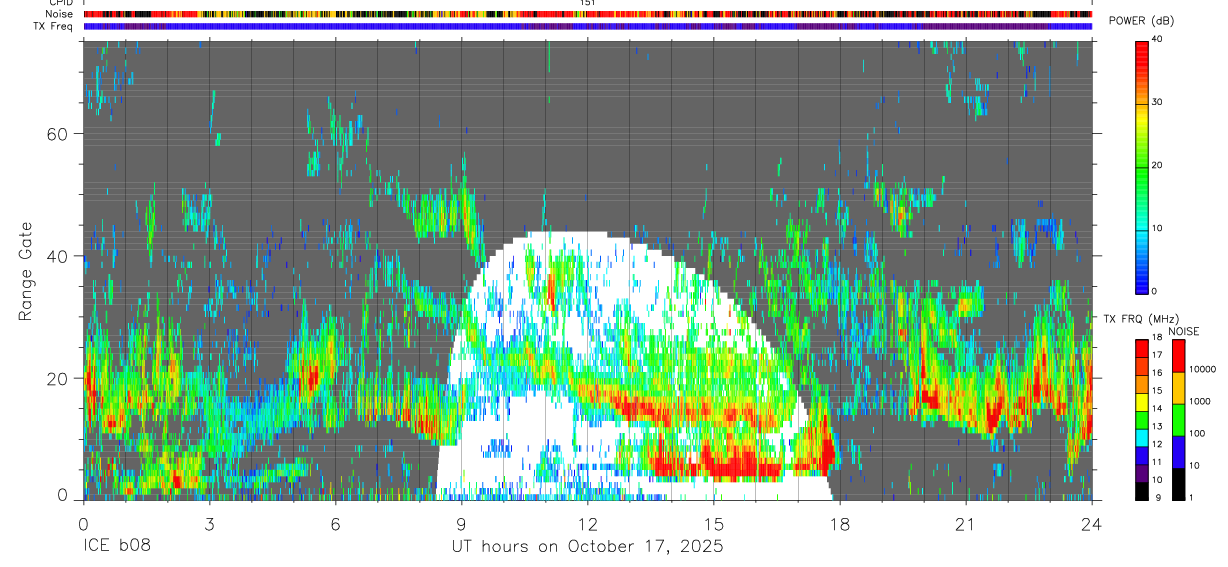
Task: Click x-axis hour label '12'
Action: coord(588,524)
